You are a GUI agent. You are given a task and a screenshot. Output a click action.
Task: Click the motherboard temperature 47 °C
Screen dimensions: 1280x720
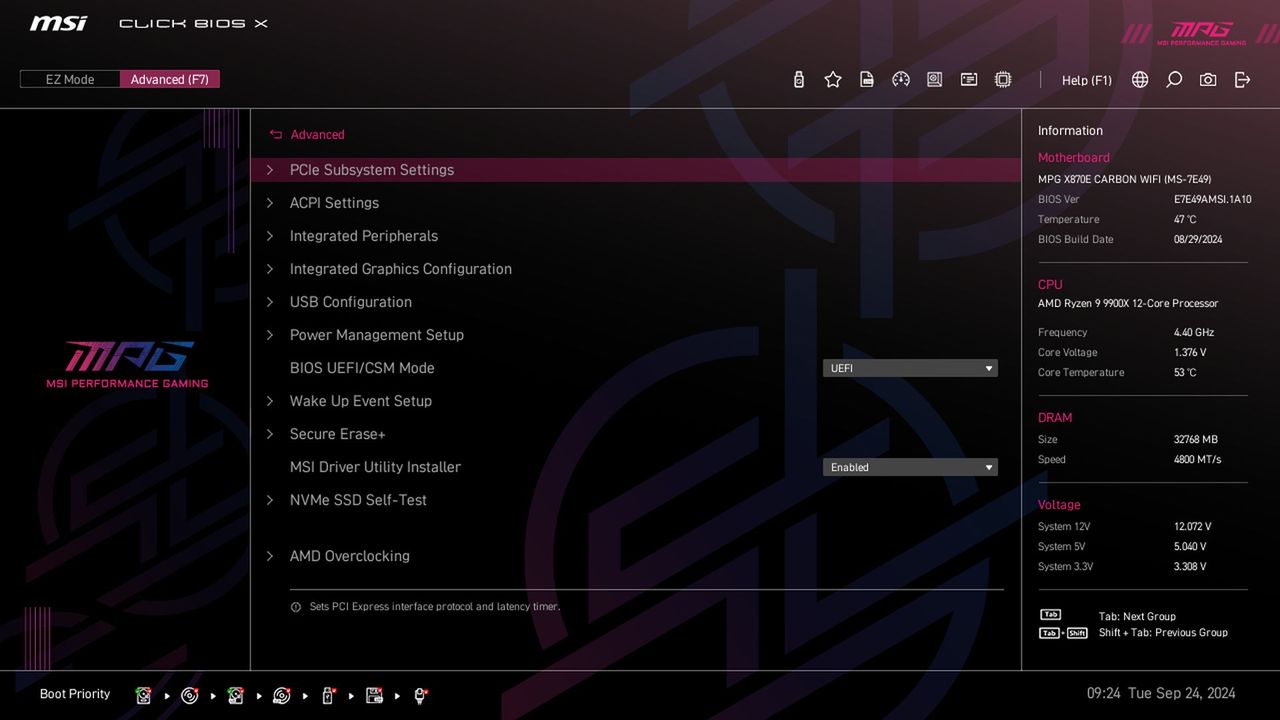tap(1185, 219)
